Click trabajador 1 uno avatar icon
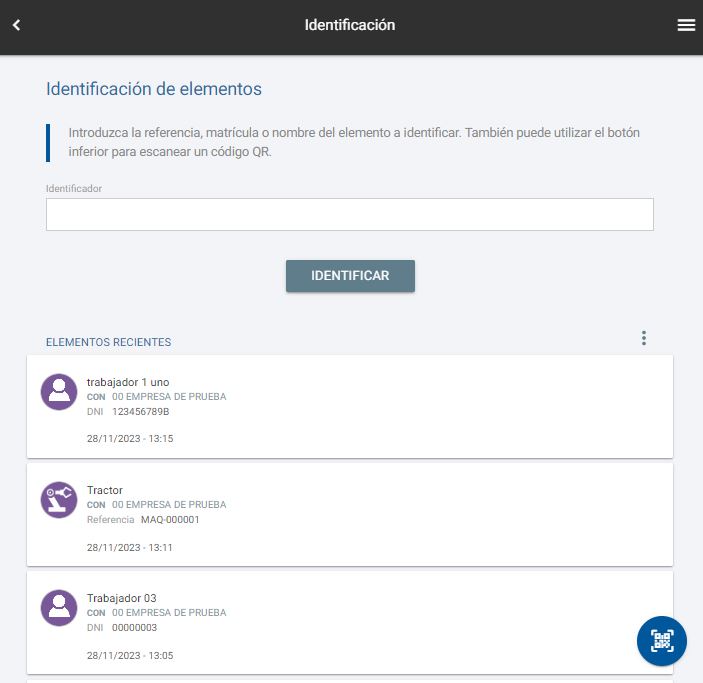This screenshot has height=683, width=703. click(59, 391)
